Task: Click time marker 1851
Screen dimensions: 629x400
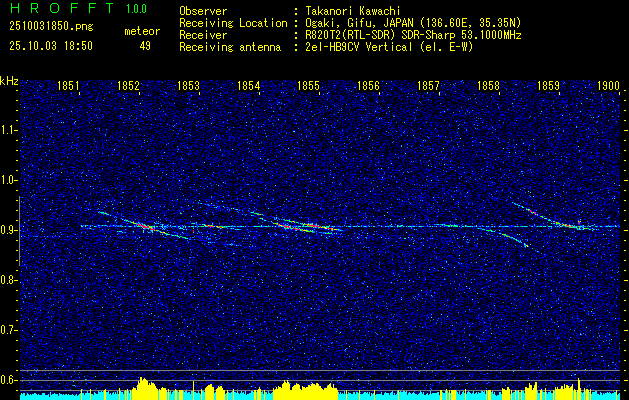Action: coord(68,86)
